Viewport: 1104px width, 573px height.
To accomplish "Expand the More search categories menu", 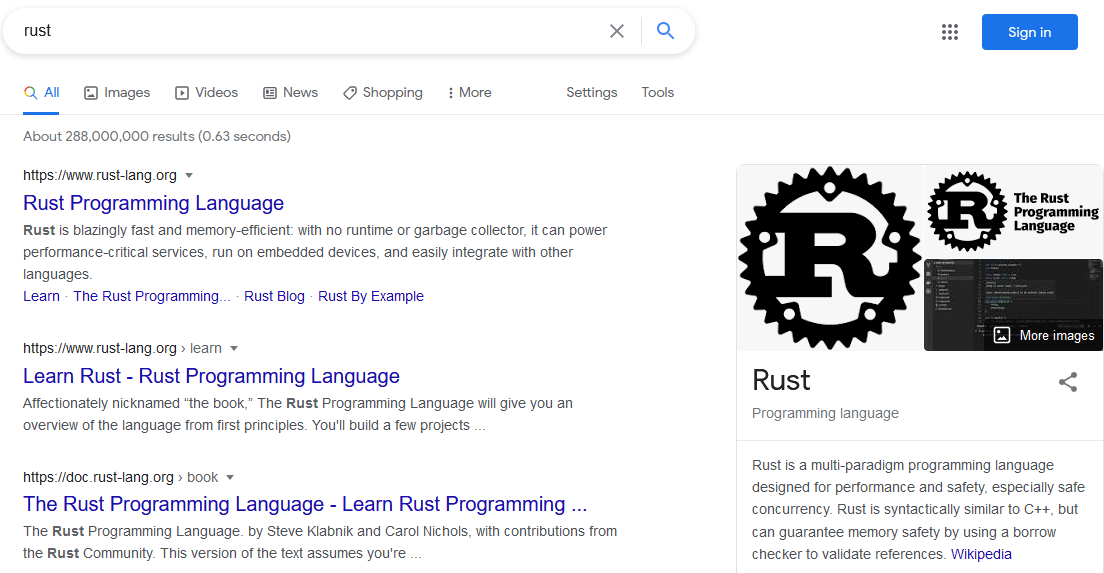I will point(470,92).
